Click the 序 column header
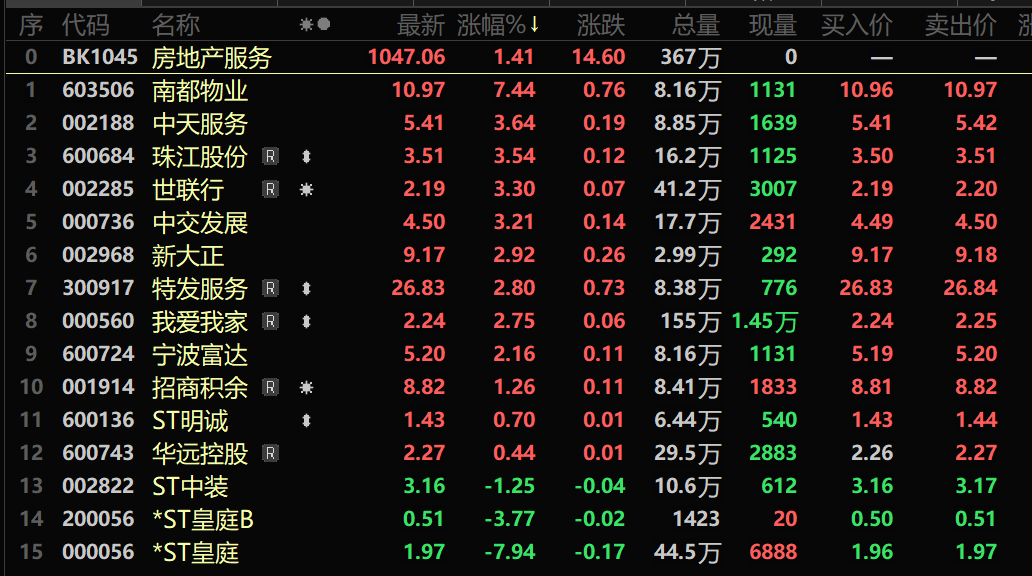The width and height of the screenshot is (1032, 576). 31,25
